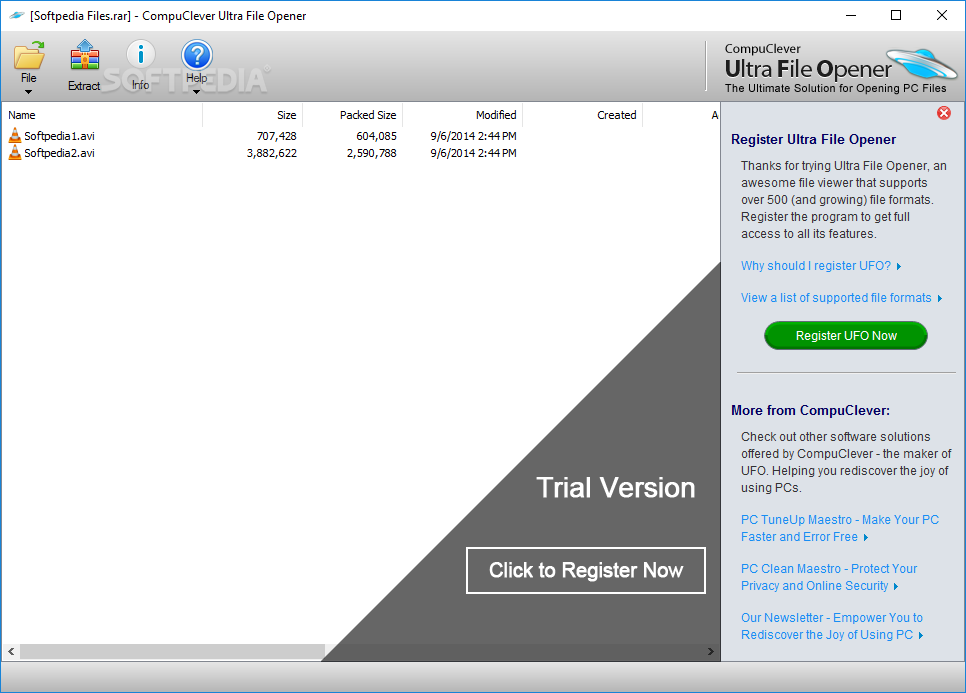966x693 pixels.
Task: Click the Help question mark icon
Action: (x=197, y=55)
